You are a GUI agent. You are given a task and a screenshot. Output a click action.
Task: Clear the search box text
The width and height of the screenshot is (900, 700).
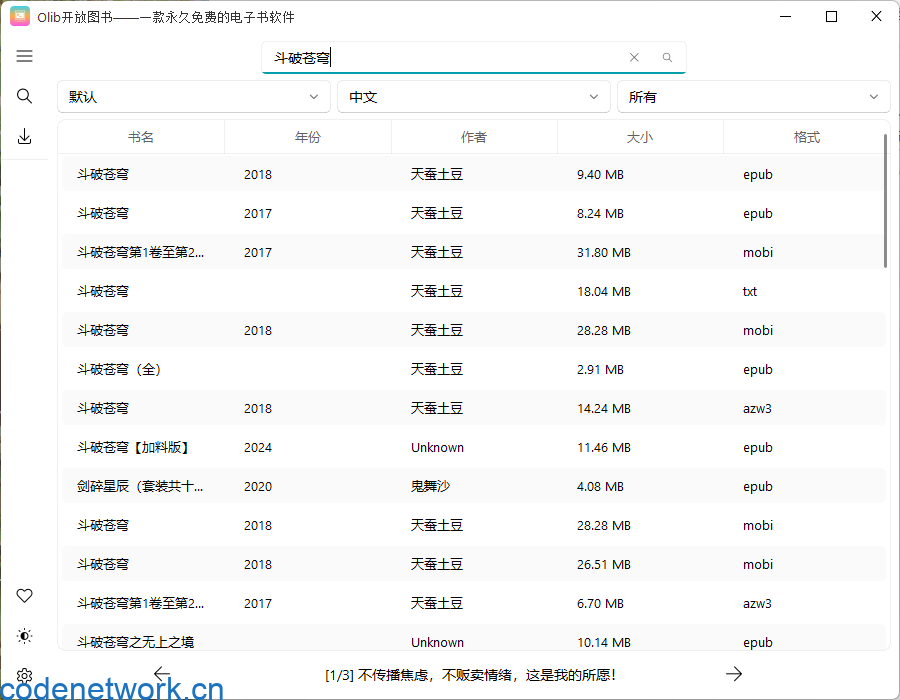point(634,58)
